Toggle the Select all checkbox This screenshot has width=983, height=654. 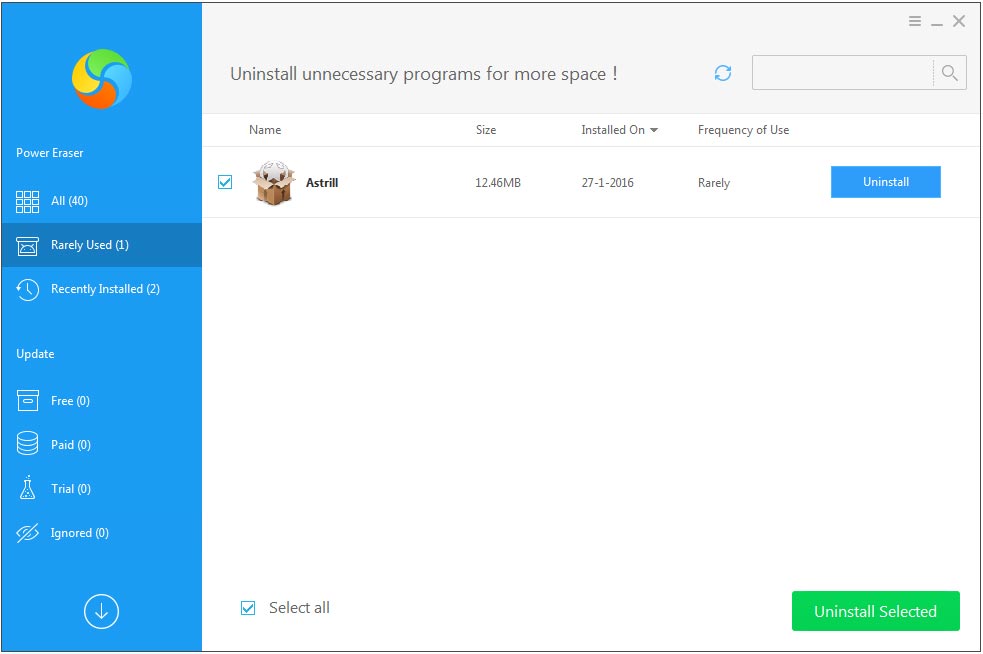248,608
